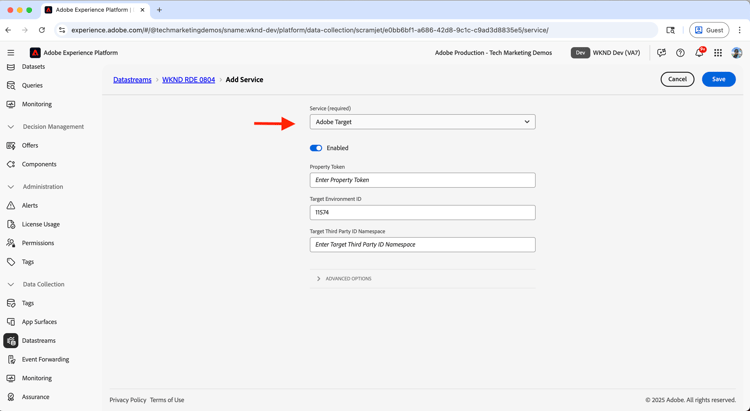Open the Permissions icon

pyautogui.click(x=11, y=243)
